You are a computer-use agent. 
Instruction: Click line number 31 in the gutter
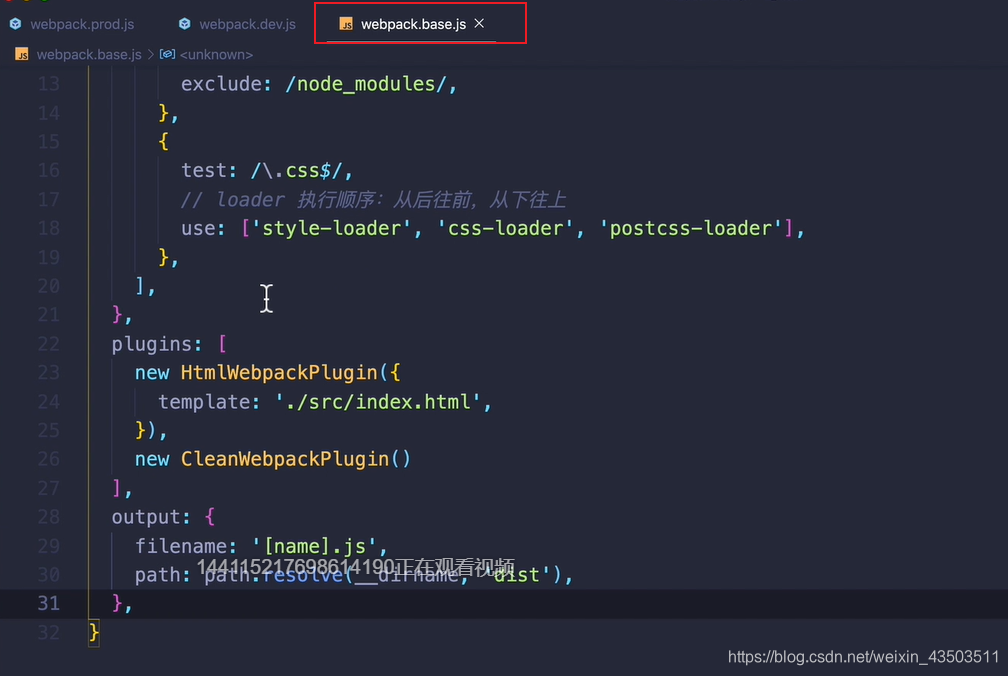[48, 603]
